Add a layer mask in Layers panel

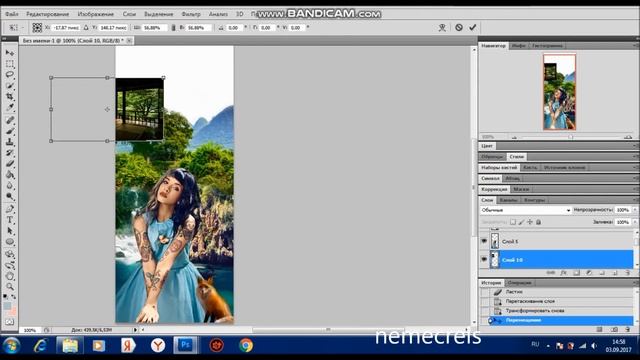point(576,273)
